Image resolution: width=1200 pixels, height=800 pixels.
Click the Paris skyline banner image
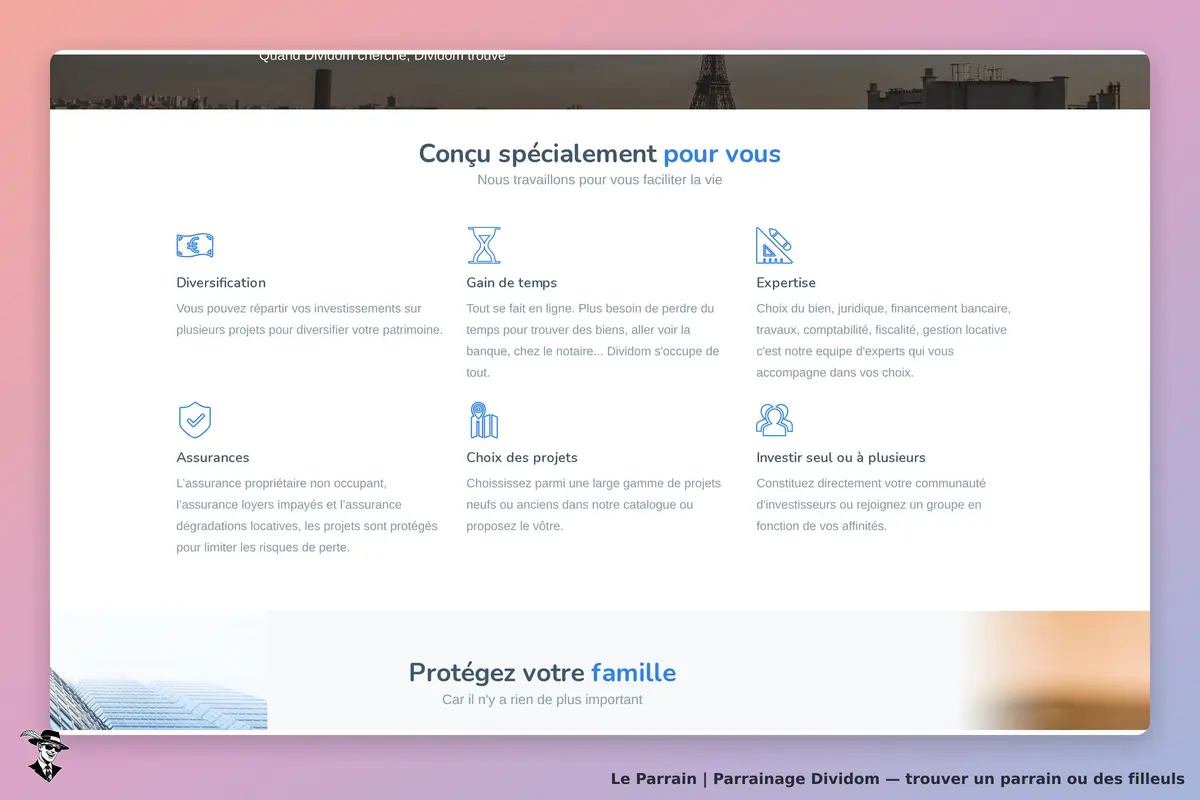(x=600, y=81)
